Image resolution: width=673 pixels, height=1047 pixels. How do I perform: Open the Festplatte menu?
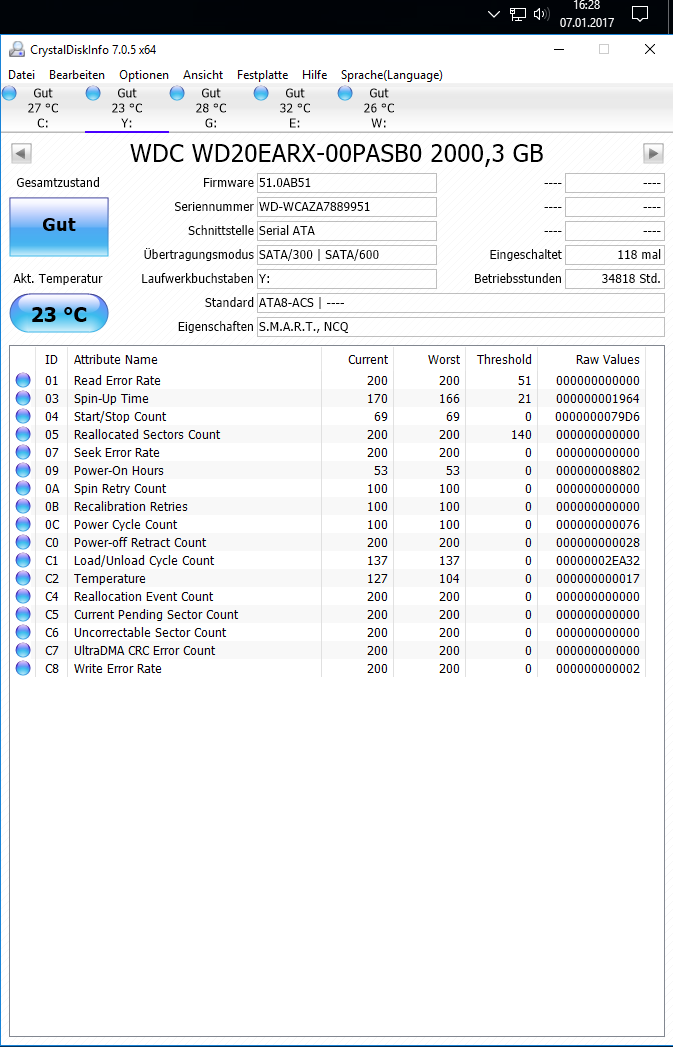(x=262, y=75)
